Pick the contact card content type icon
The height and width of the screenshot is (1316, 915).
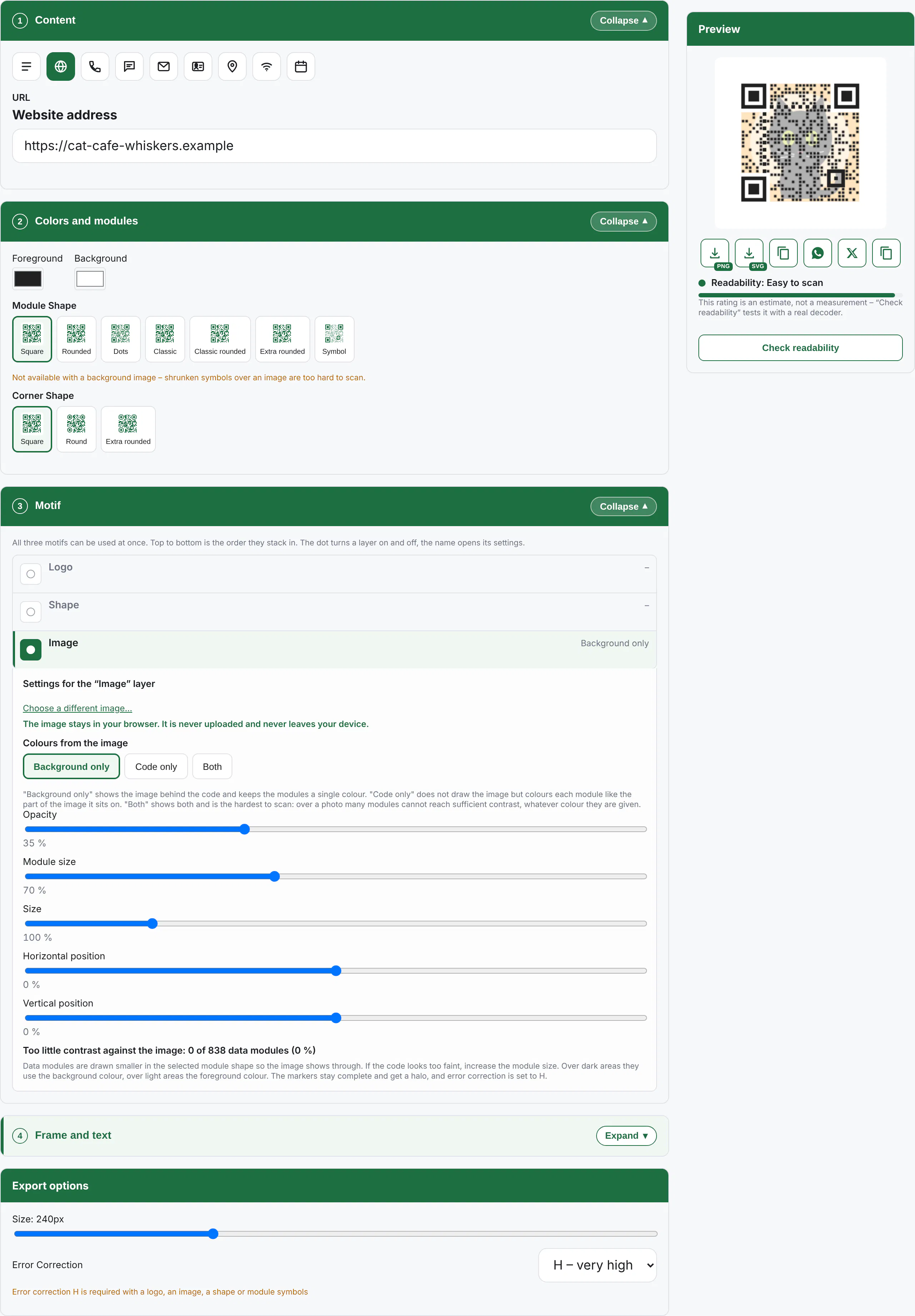click(198, 66)
